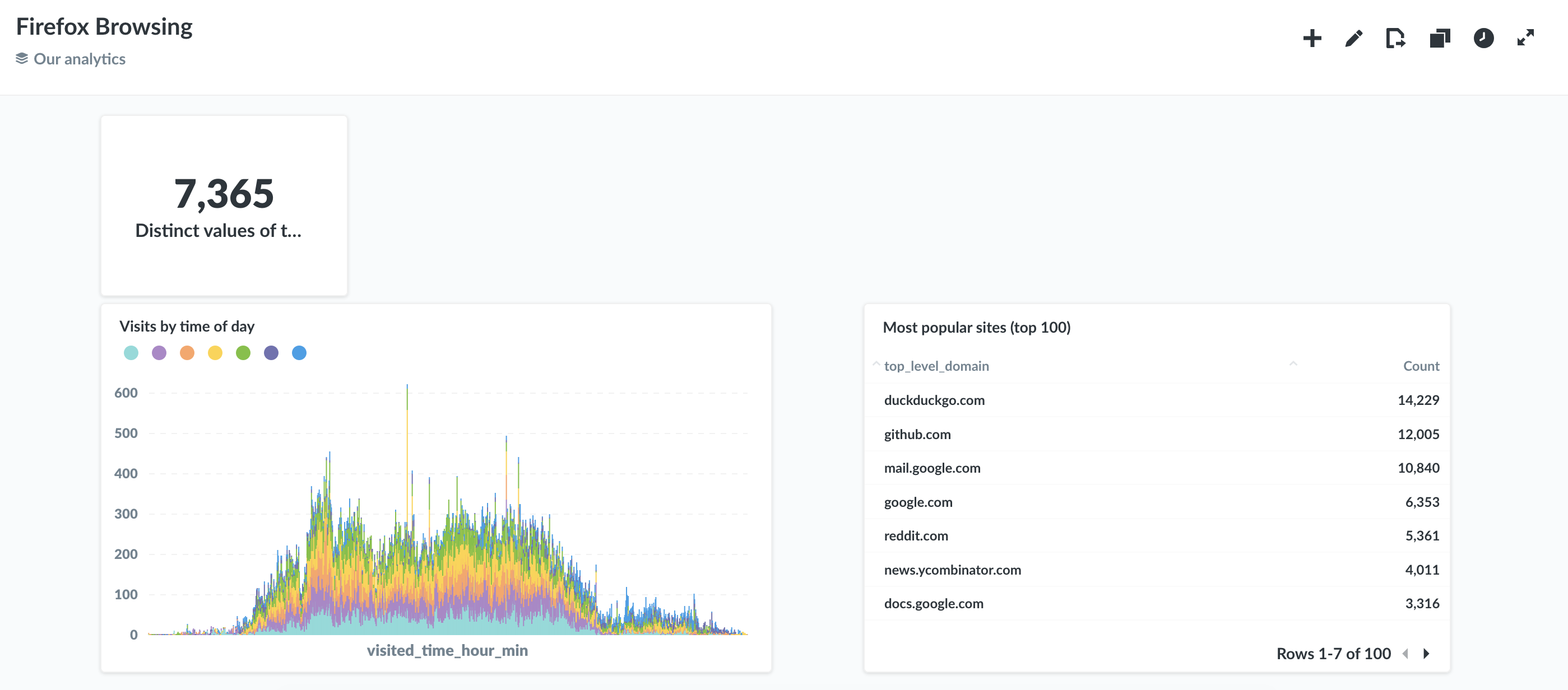Open the Most popular sites (top 100) title
1568x690 pixels.
click(976, 327)
